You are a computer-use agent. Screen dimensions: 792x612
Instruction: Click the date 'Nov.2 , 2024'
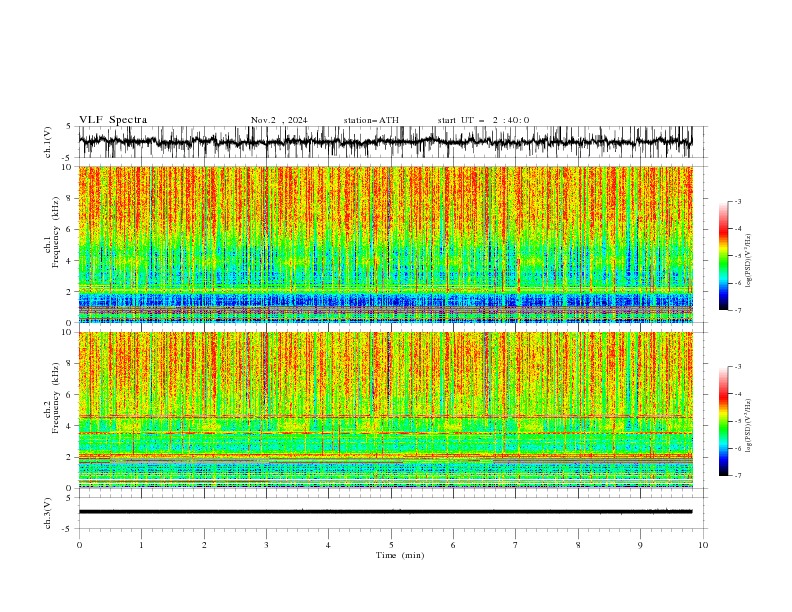coord(279,120)
